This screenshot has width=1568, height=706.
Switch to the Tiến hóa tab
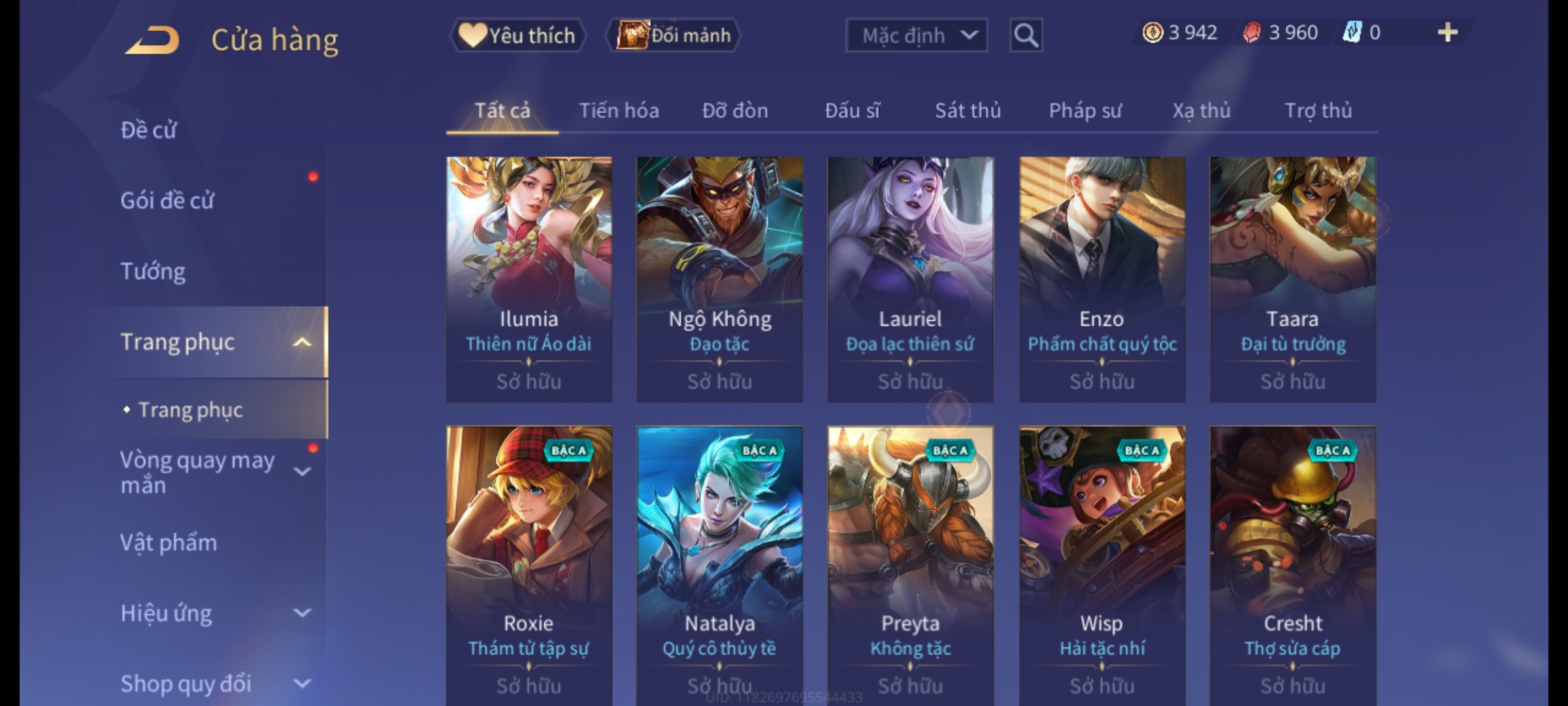619,110
